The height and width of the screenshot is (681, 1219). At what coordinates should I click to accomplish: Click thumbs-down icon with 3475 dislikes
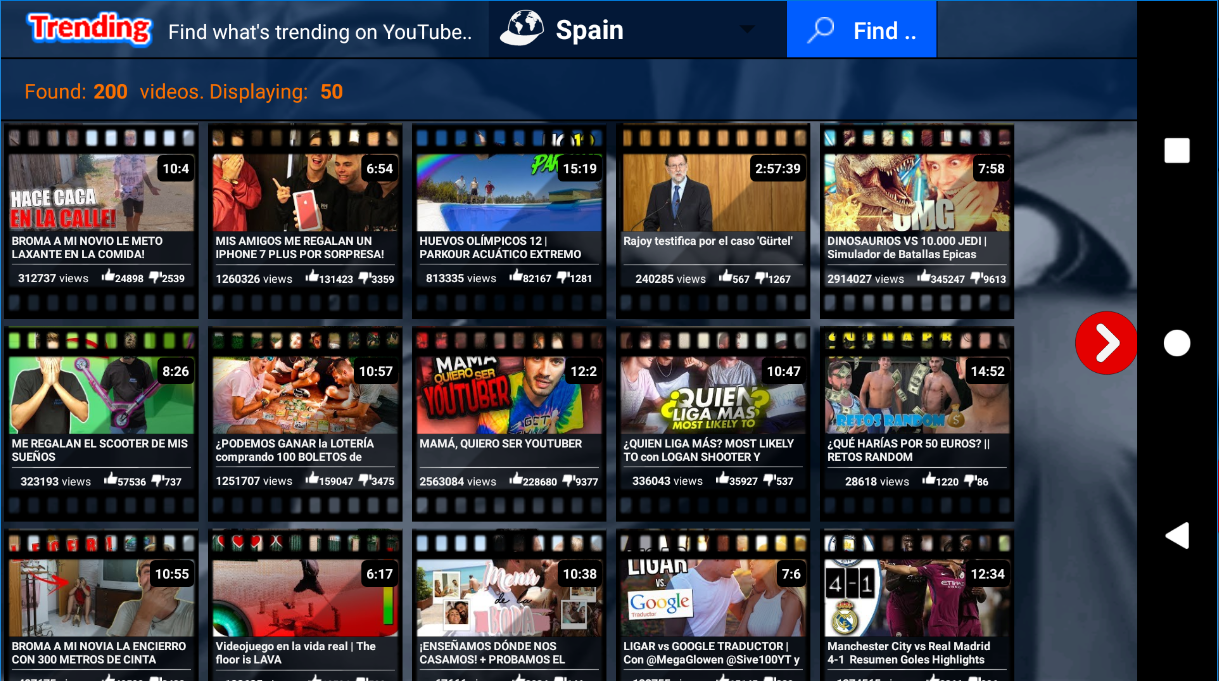[x=364, y=479]
